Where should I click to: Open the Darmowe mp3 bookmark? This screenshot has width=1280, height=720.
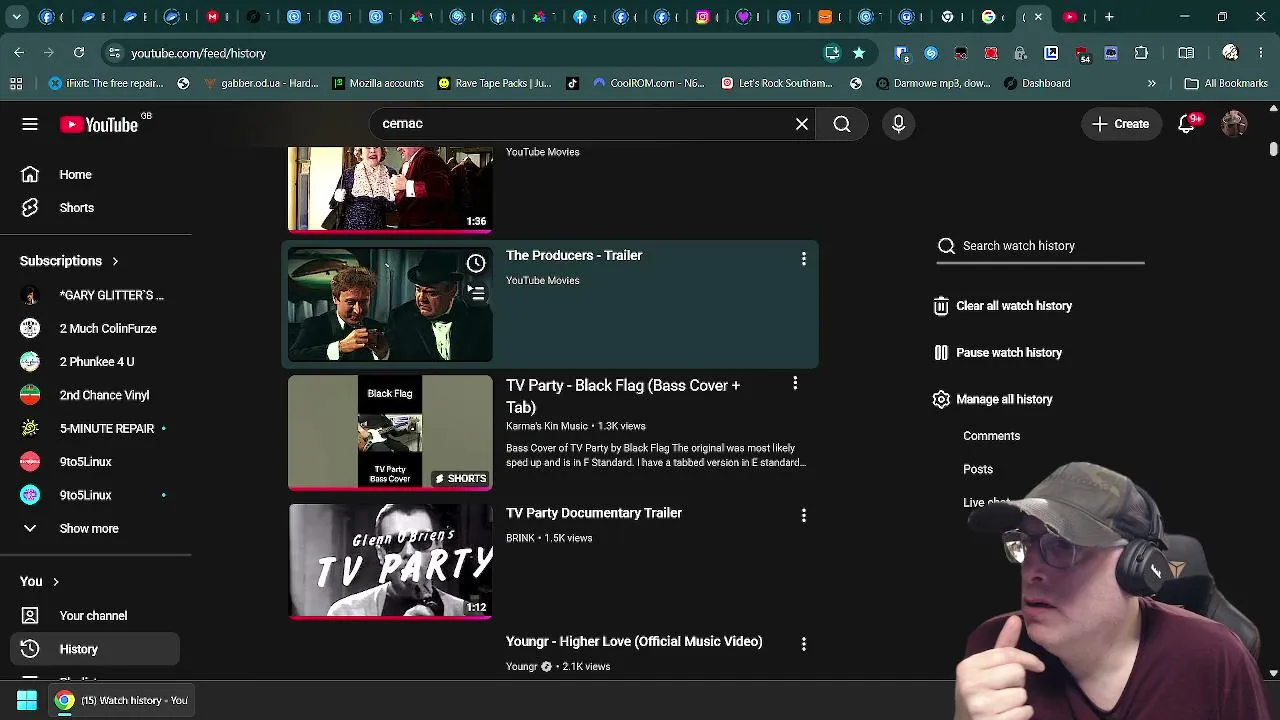click(932, 84)
